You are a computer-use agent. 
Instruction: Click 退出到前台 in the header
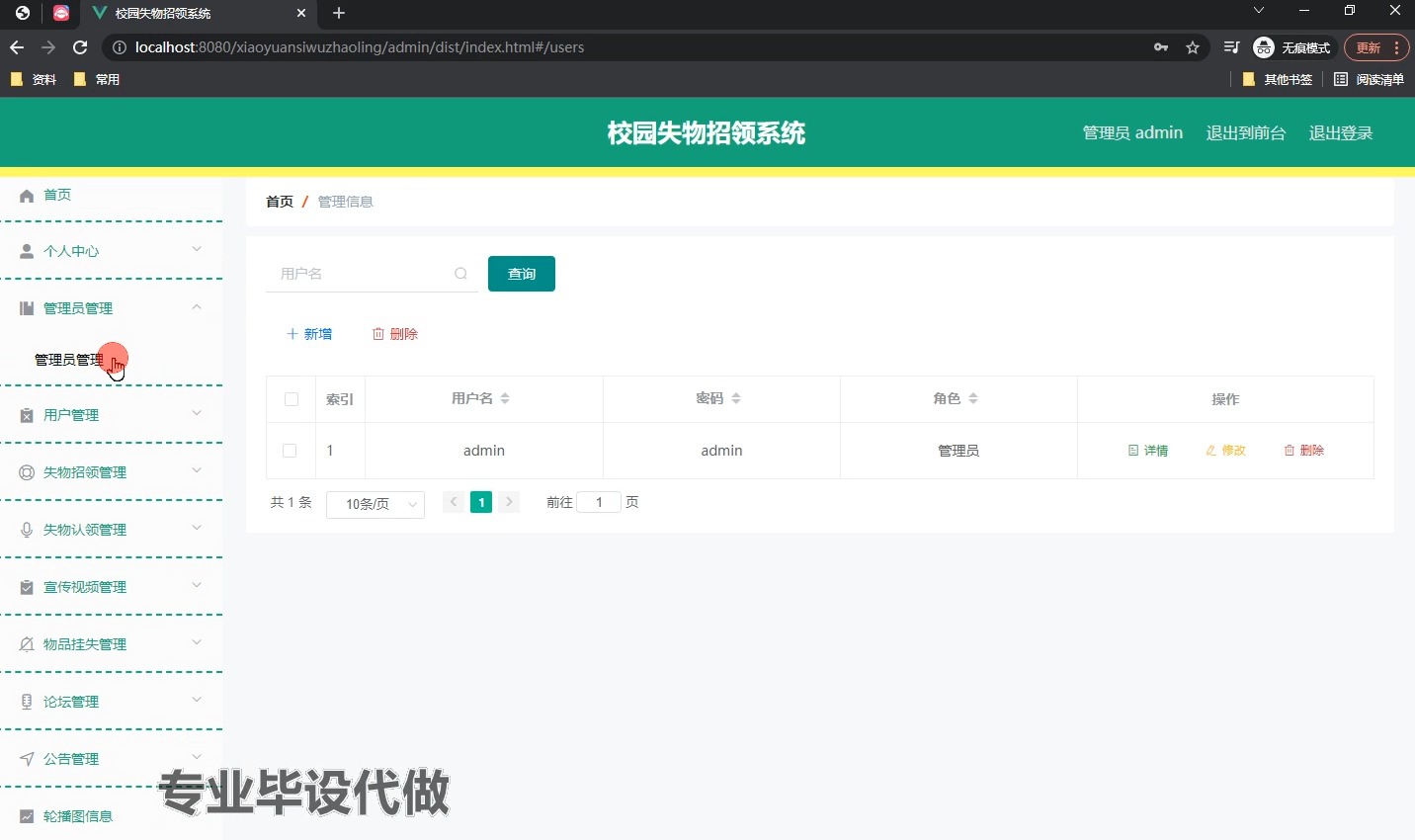pyautogui.click(x=1246, y=133)
